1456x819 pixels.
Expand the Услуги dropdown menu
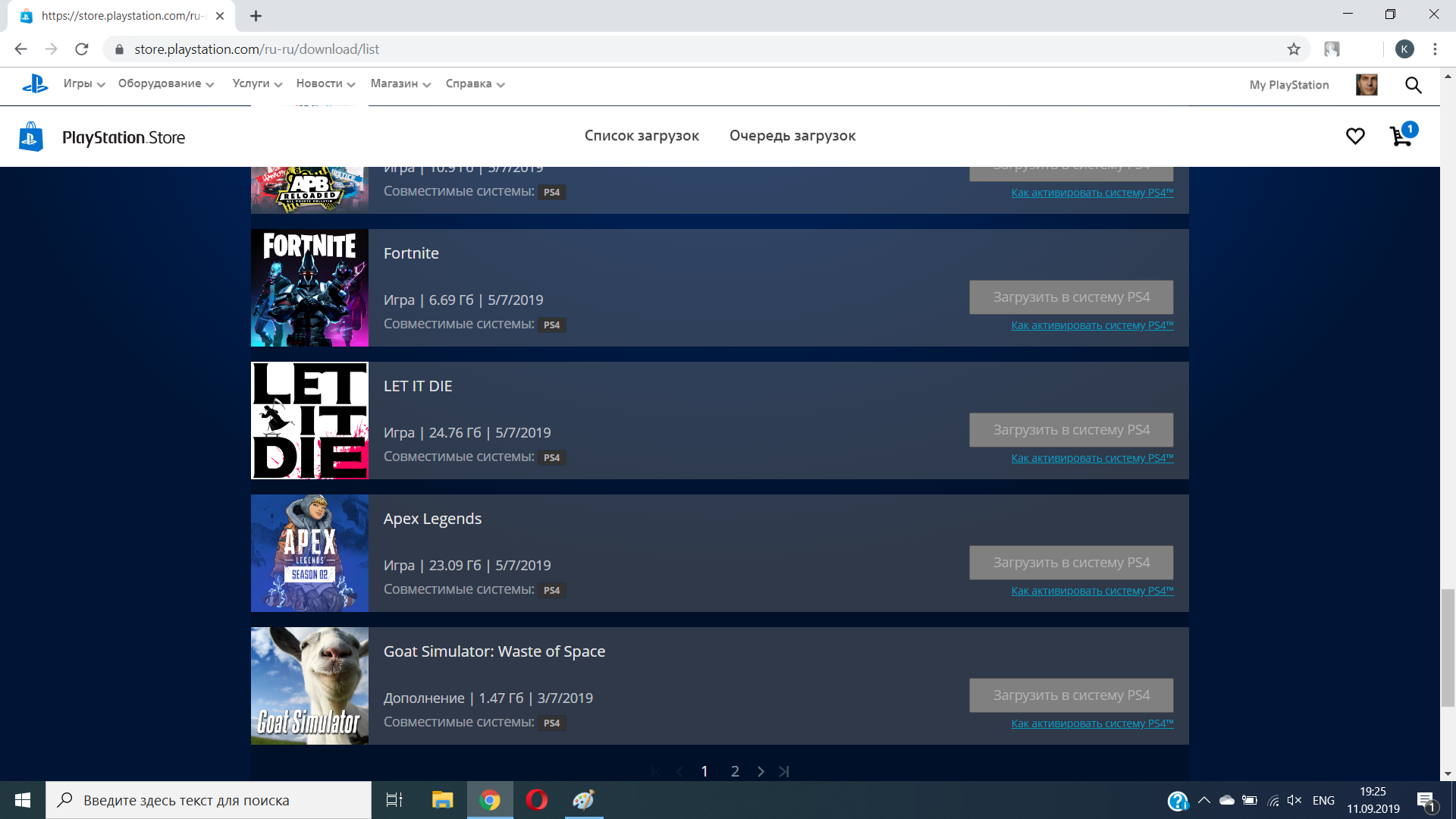258,83
